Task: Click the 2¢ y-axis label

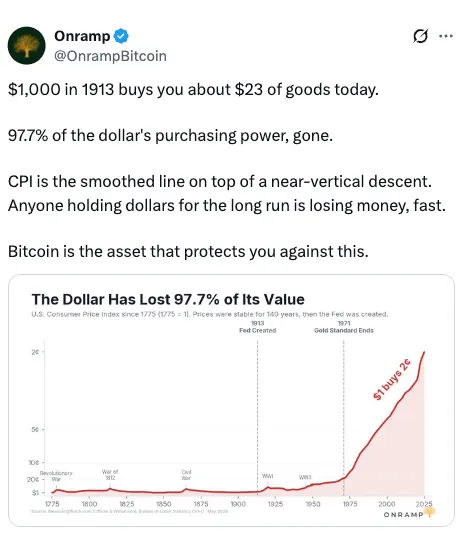Action: coord(35,352)
